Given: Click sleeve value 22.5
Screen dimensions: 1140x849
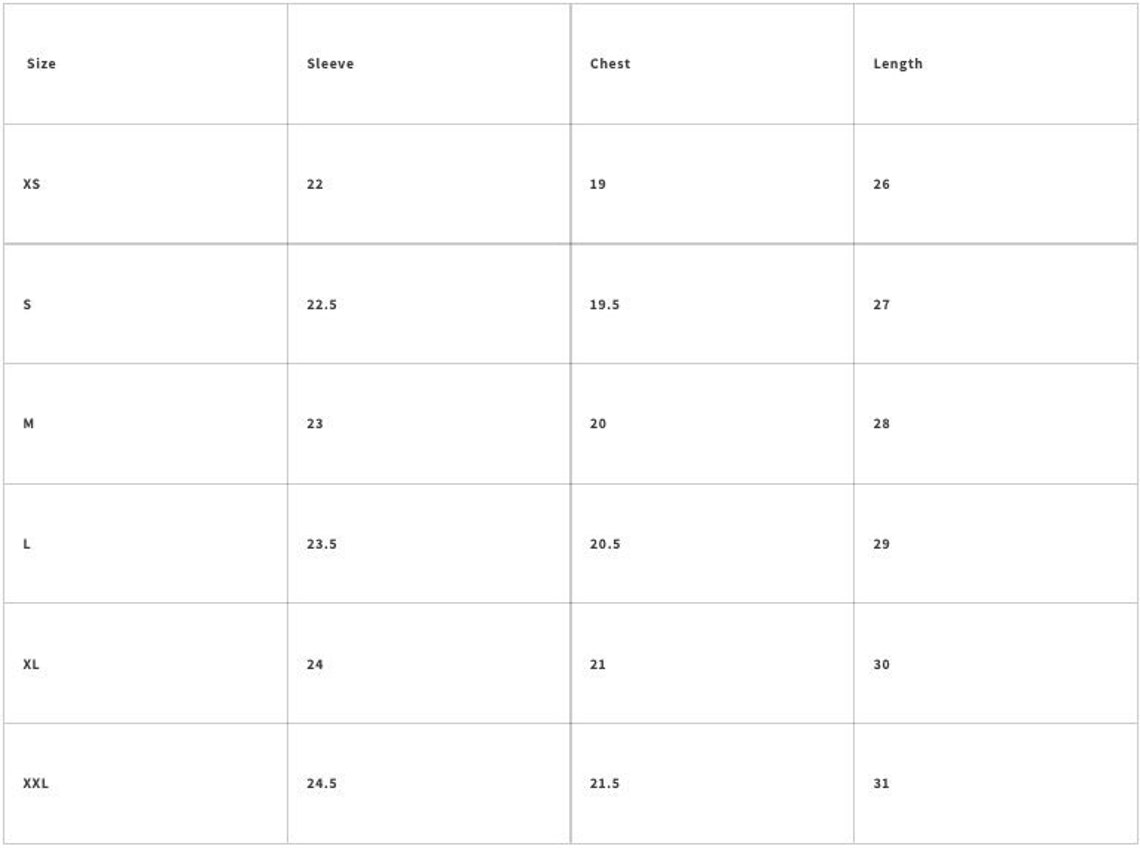Looking at the screenshot, I should point(321,305).
